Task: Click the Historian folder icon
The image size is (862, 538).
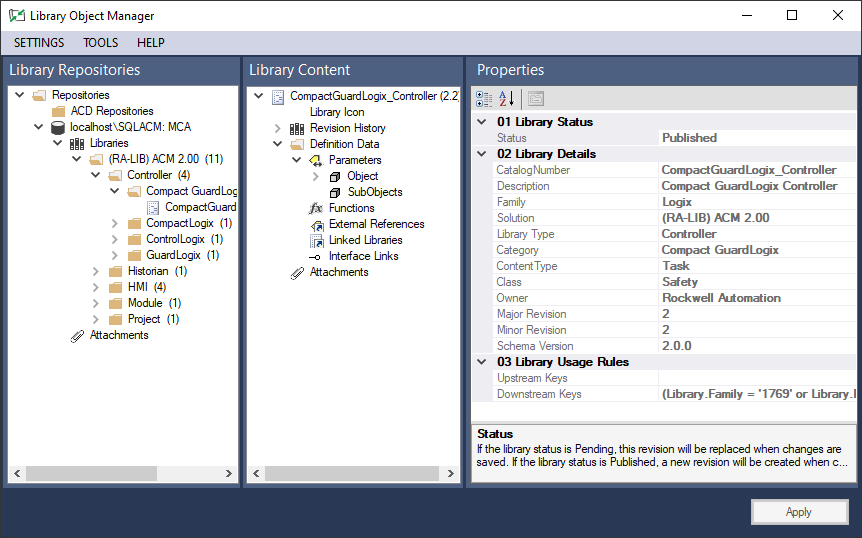Action: [115, 271]
